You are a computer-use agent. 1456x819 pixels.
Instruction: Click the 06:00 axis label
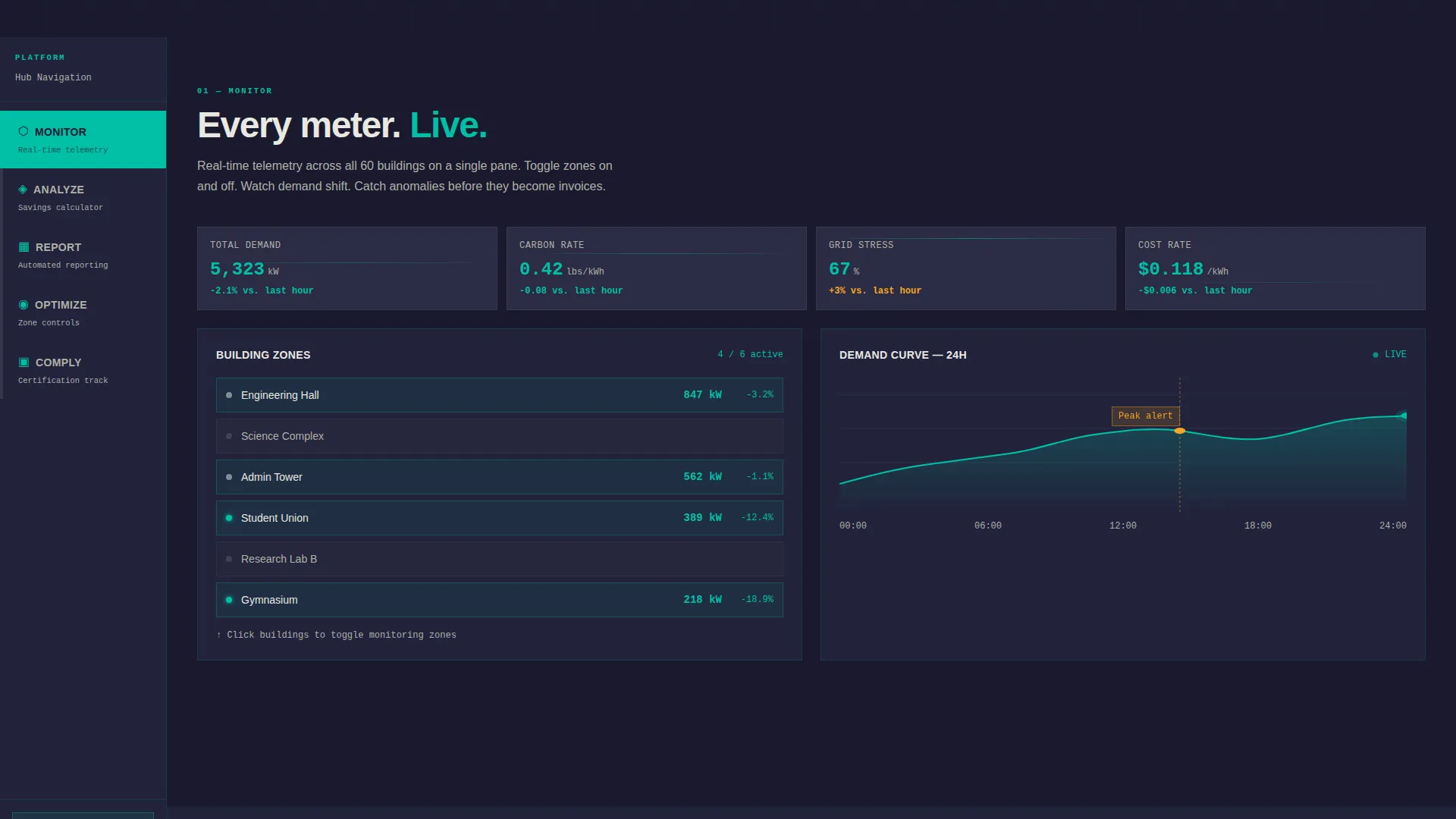pyautogui.click(x=987, y=526)
